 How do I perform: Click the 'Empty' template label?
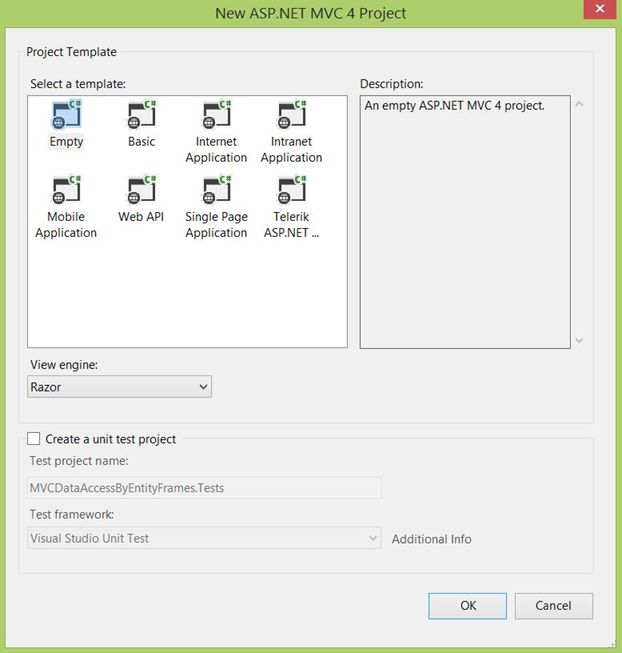pyautogui.click(x=66, y=142)
